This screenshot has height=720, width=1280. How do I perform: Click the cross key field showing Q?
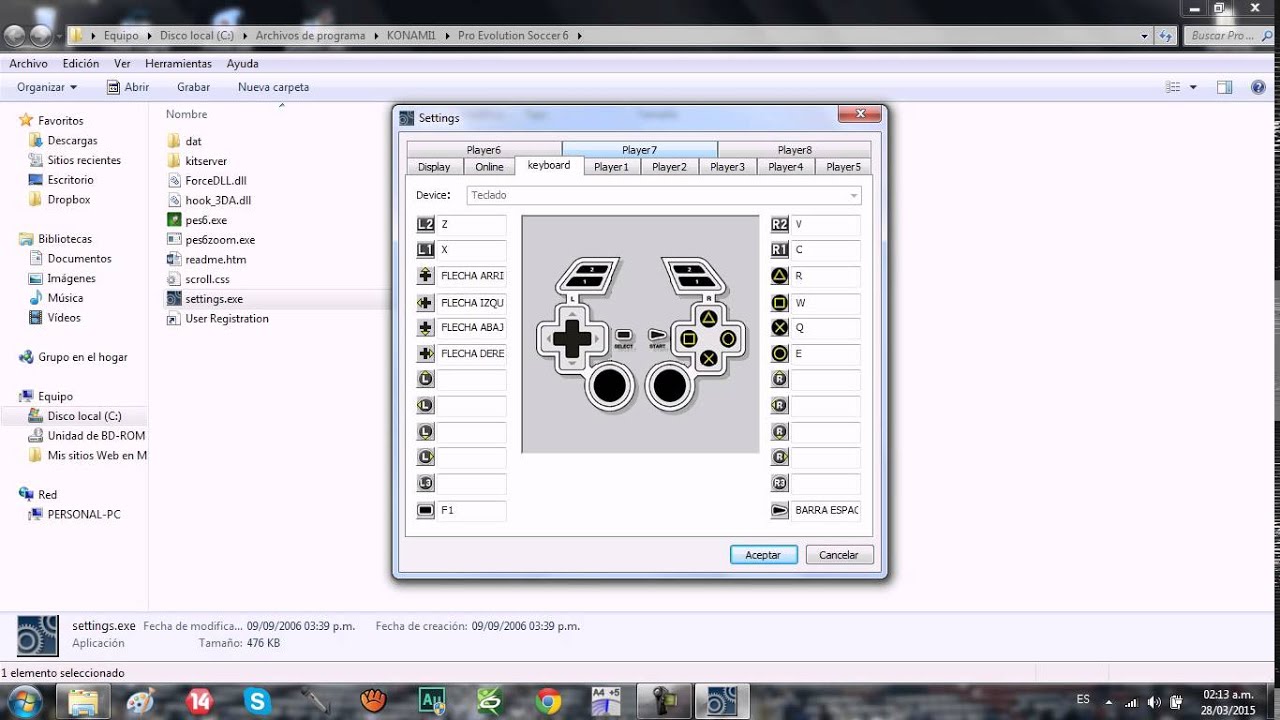826,328
